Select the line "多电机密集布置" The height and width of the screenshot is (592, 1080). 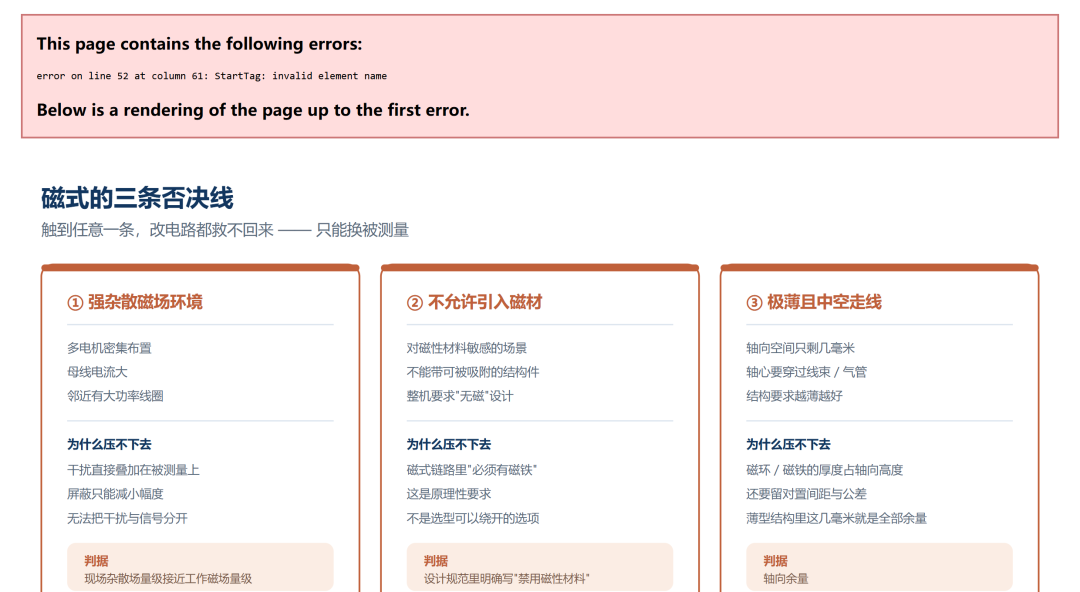109,348
